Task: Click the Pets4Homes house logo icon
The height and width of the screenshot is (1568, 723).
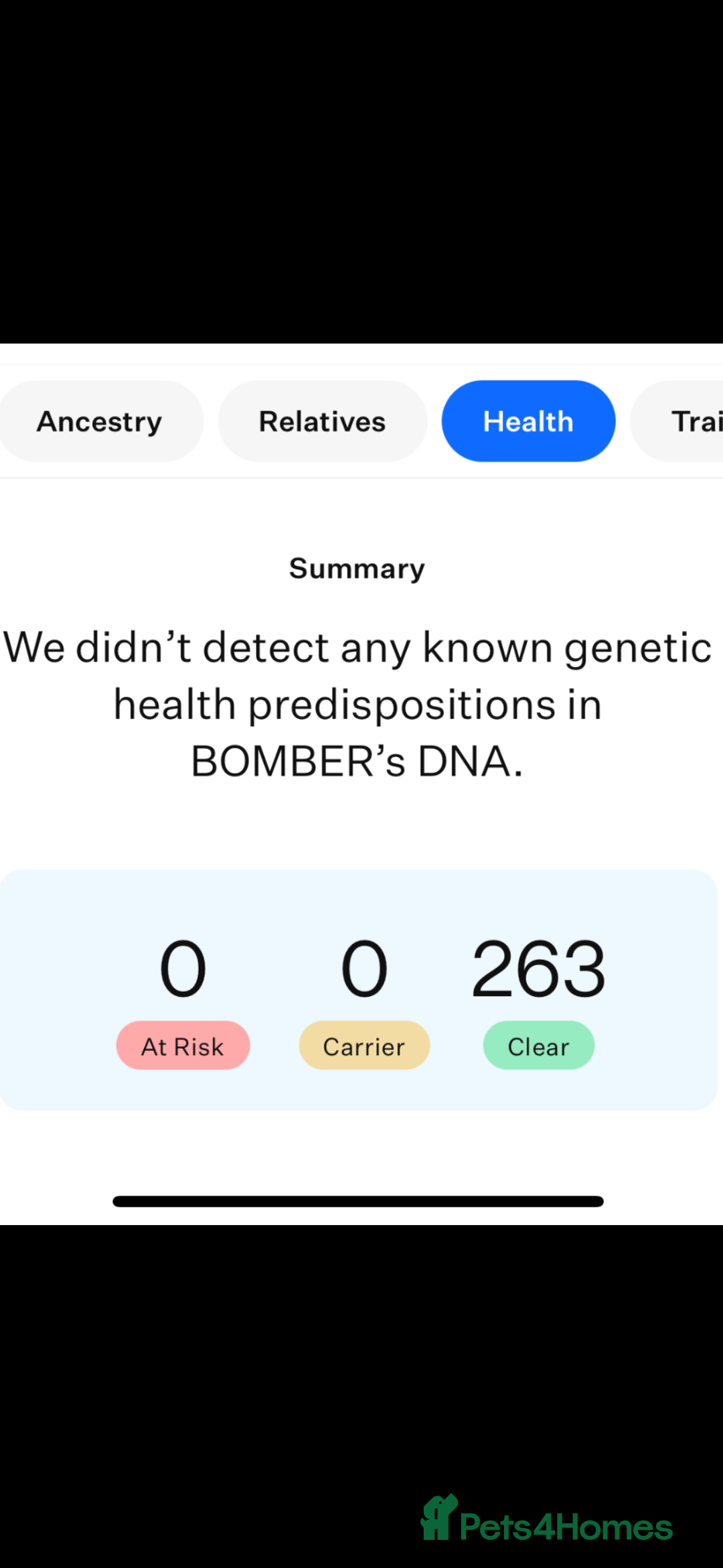Action: 438,1518
